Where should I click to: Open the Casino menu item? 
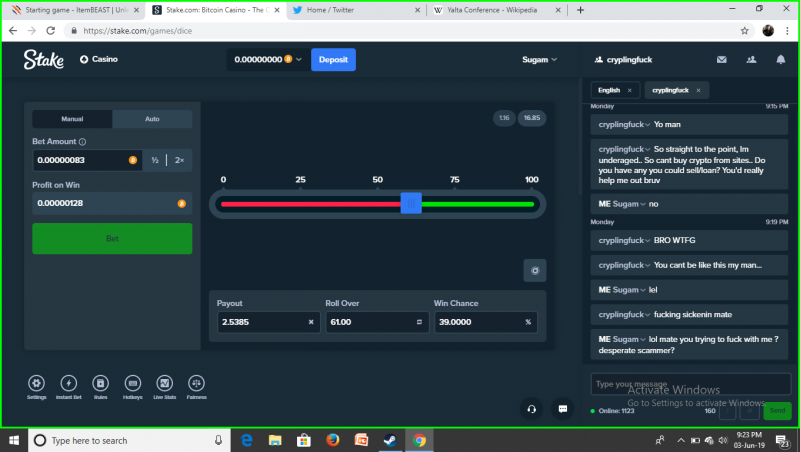[99, 59]
